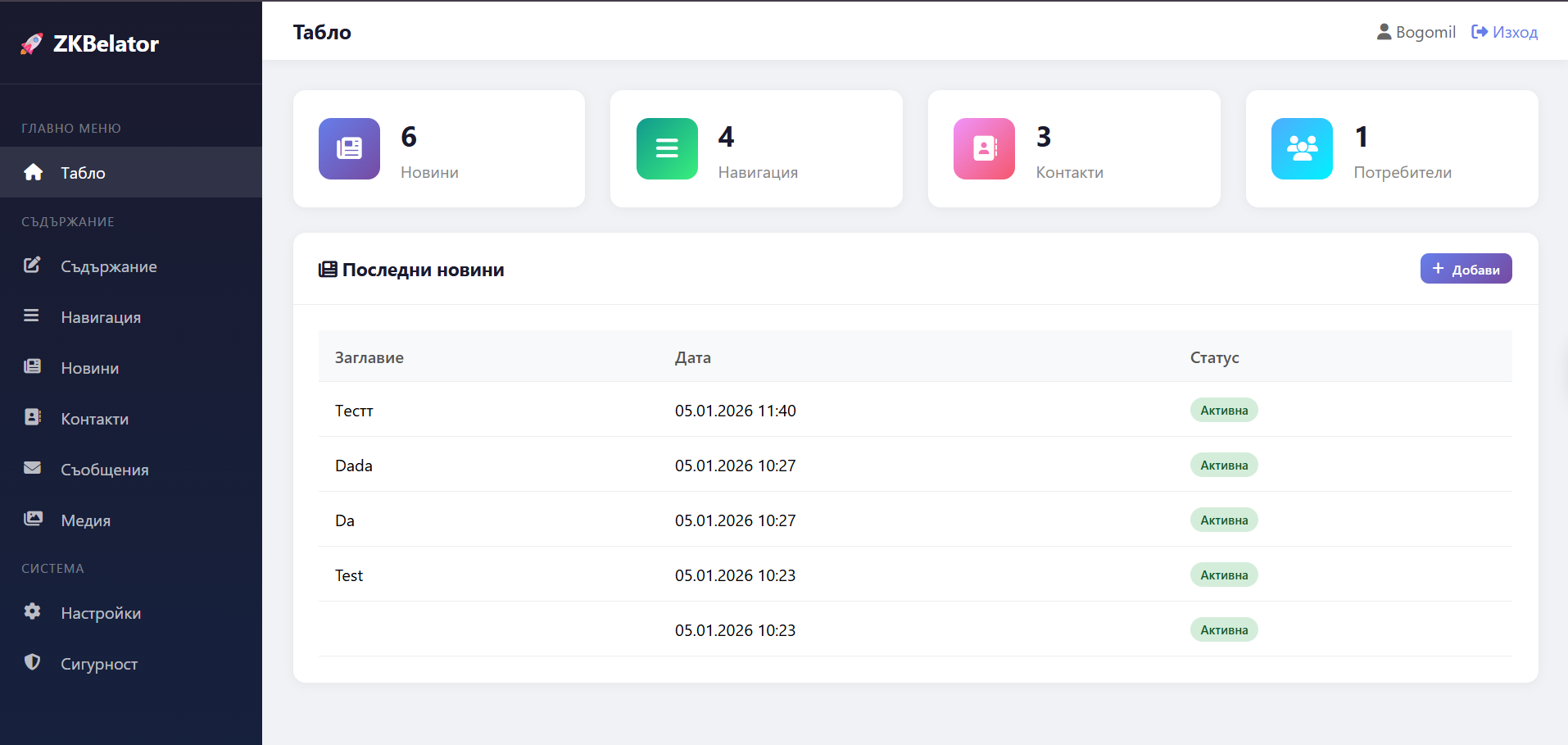Click the ZKBelator rocket logo icon
The height and width of the screenshot is (745, 1568).
(x=32, y=43)
